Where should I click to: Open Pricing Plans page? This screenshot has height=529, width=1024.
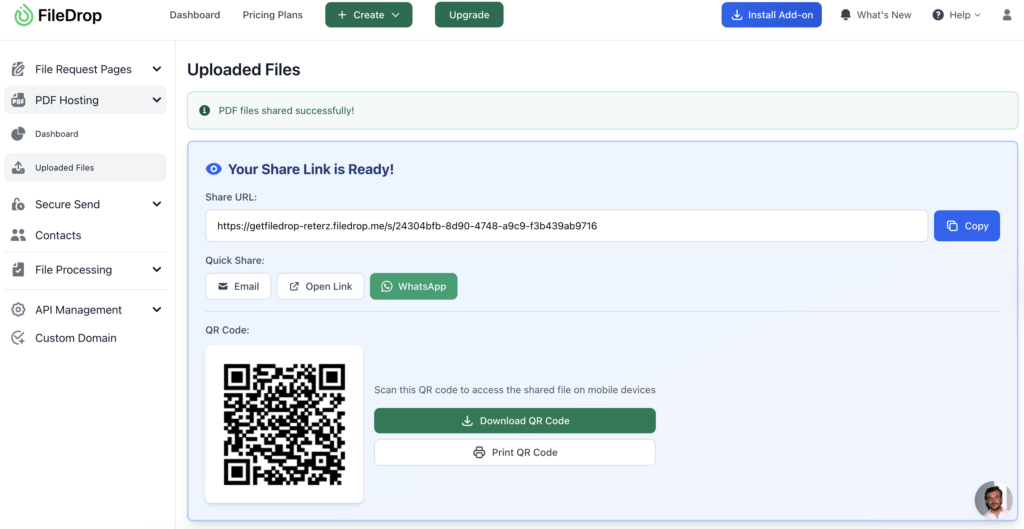(x=272, y=15)
